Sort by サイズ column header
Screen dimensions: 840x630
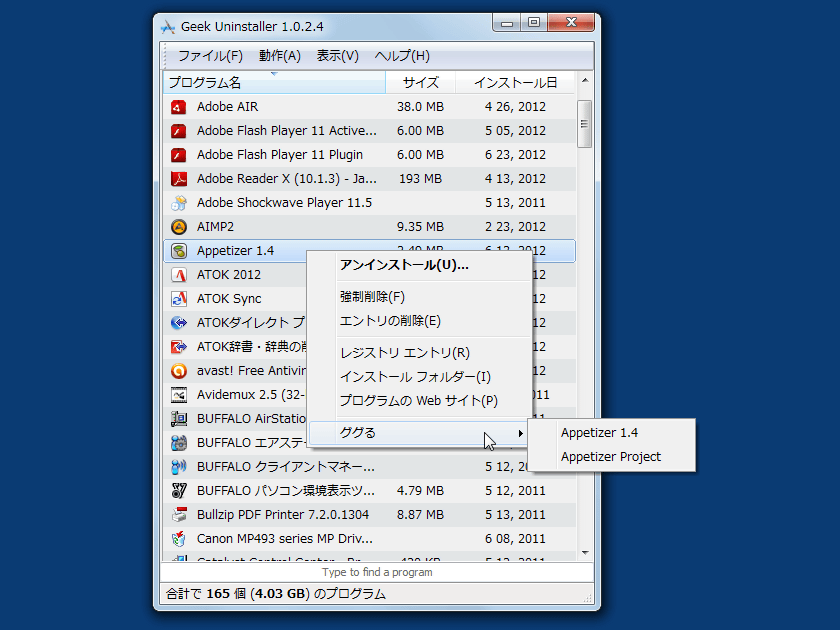(421, 82)
